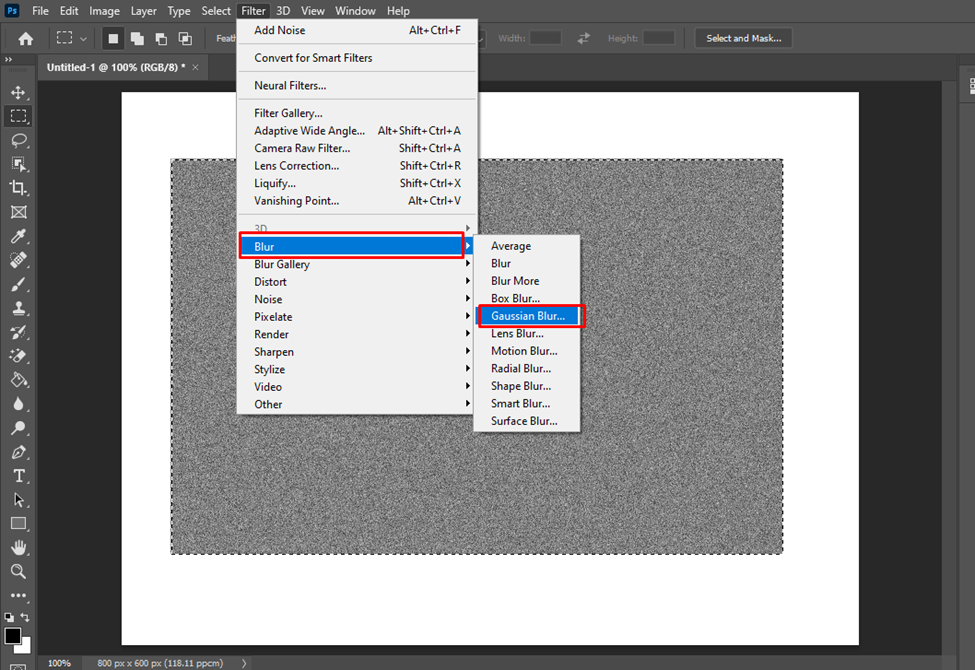The width and height of the screenshot is (975, 670).
Task: Choose Intersect with Selection mode
Action: (x=185, y=39)
